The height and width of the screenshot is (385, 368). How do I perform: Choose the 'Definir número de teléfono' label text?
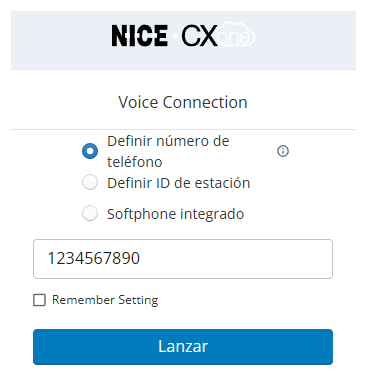(168, 151)
